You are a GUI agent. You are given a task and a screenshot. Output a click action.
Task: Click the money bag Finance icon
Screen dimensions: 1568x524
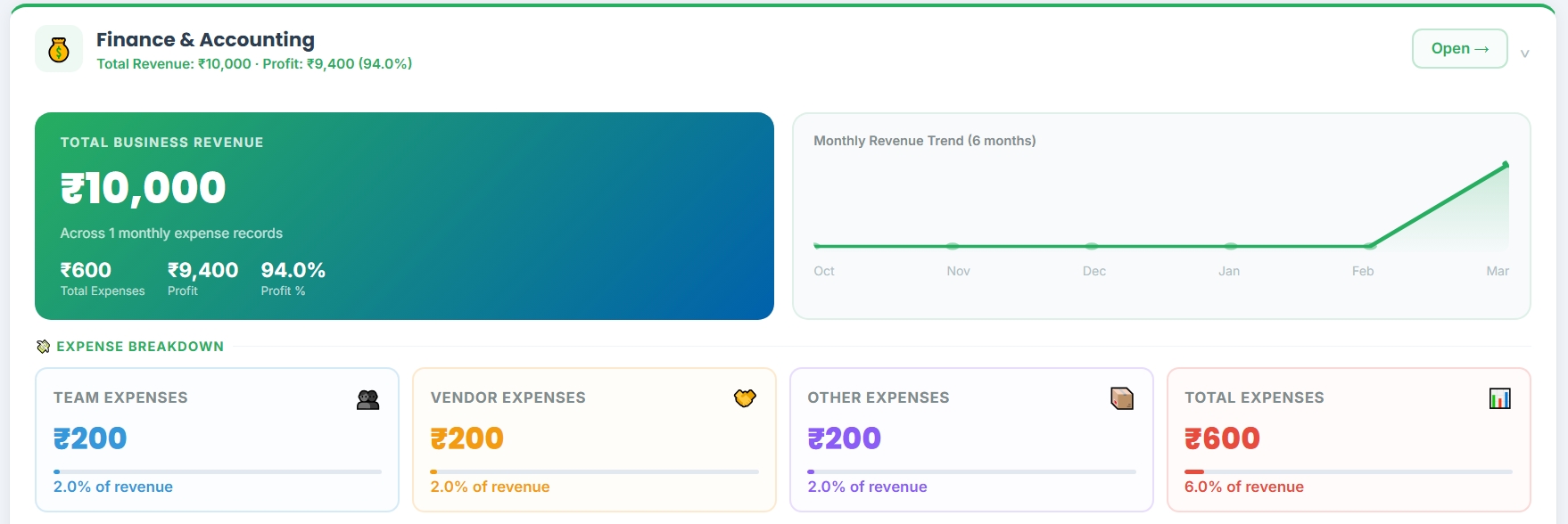59,49
